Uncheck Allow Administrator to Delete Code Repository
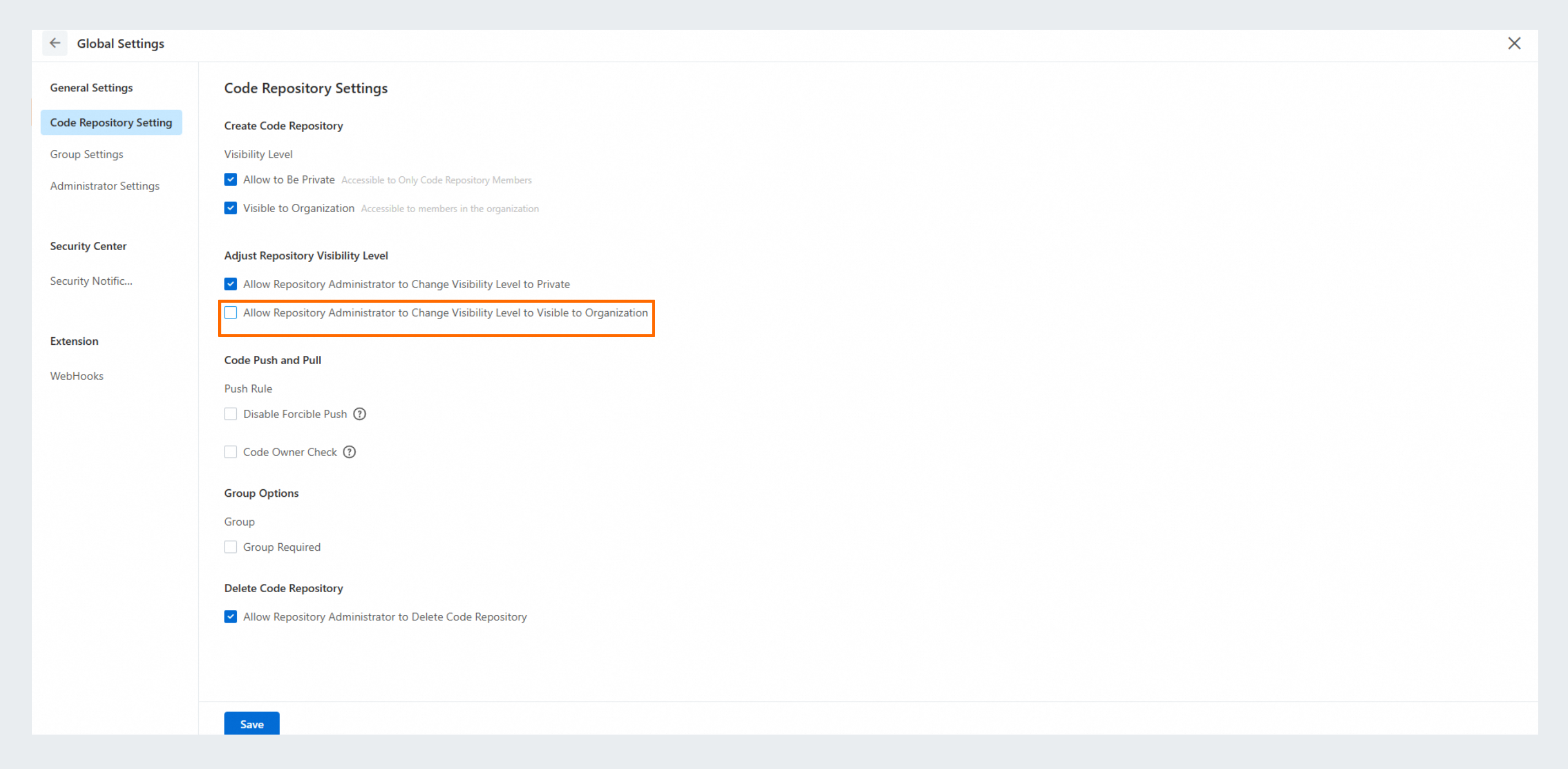Image resolution: width=1568 pixels, height=769 pixels. coord(231,617)
